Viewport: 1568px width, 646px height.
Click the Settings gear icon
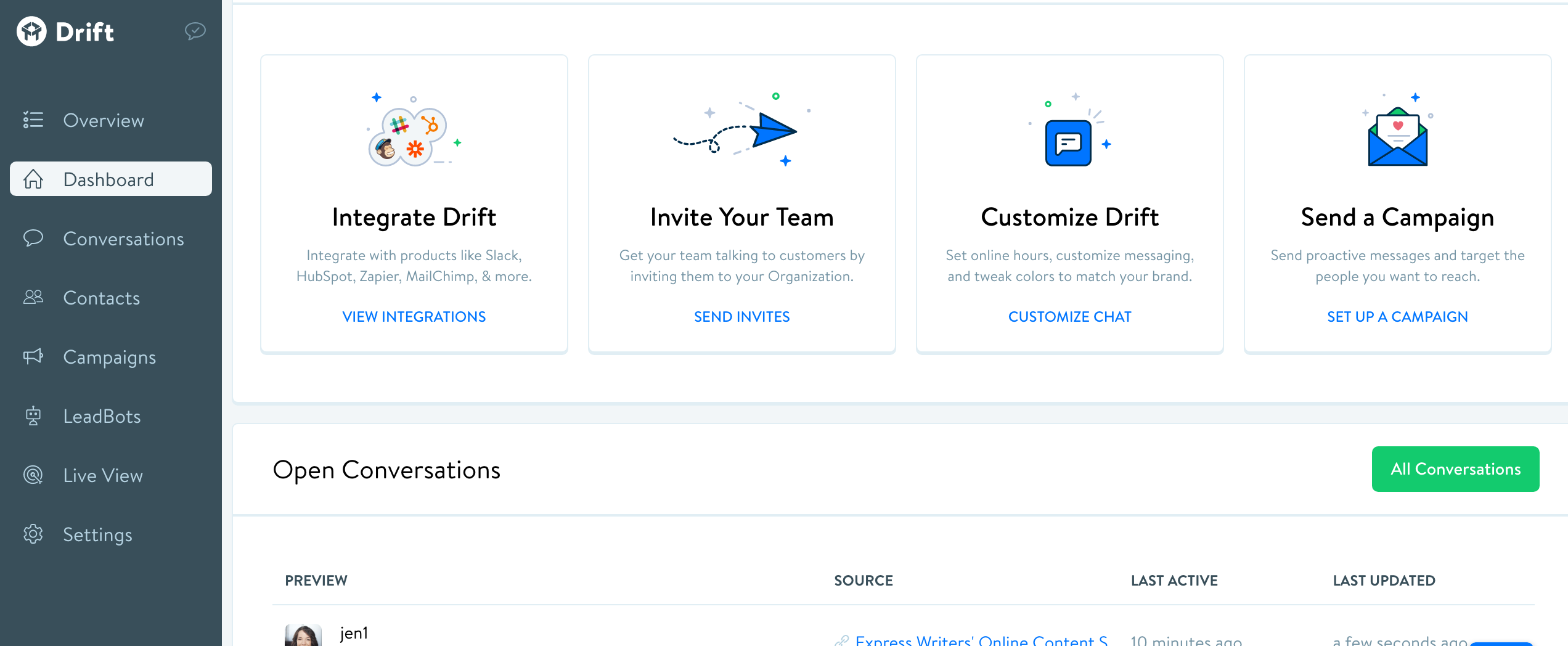pos(33,534)
